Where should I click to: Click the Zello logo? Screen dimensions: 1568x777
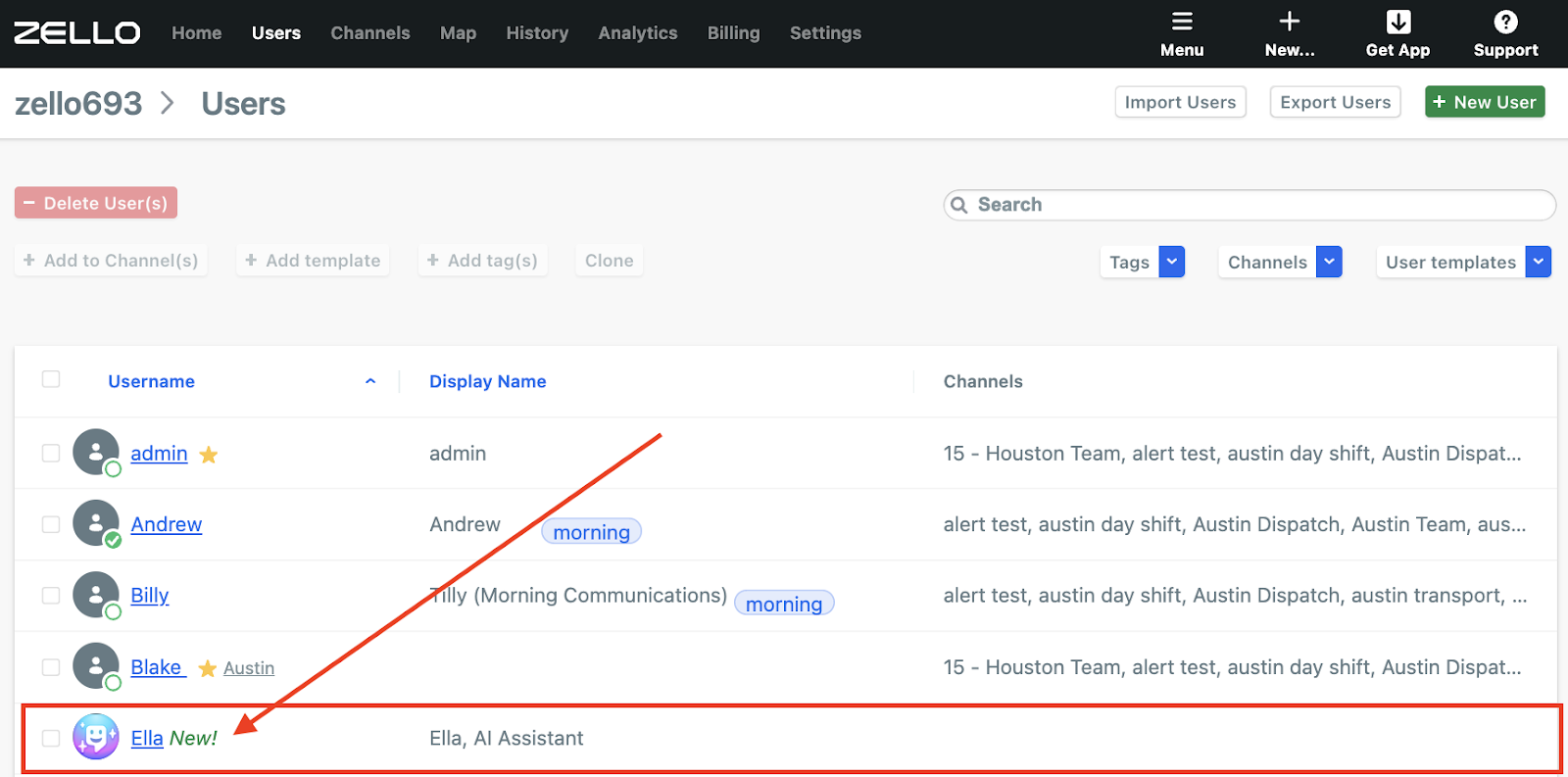coord(77,32)
